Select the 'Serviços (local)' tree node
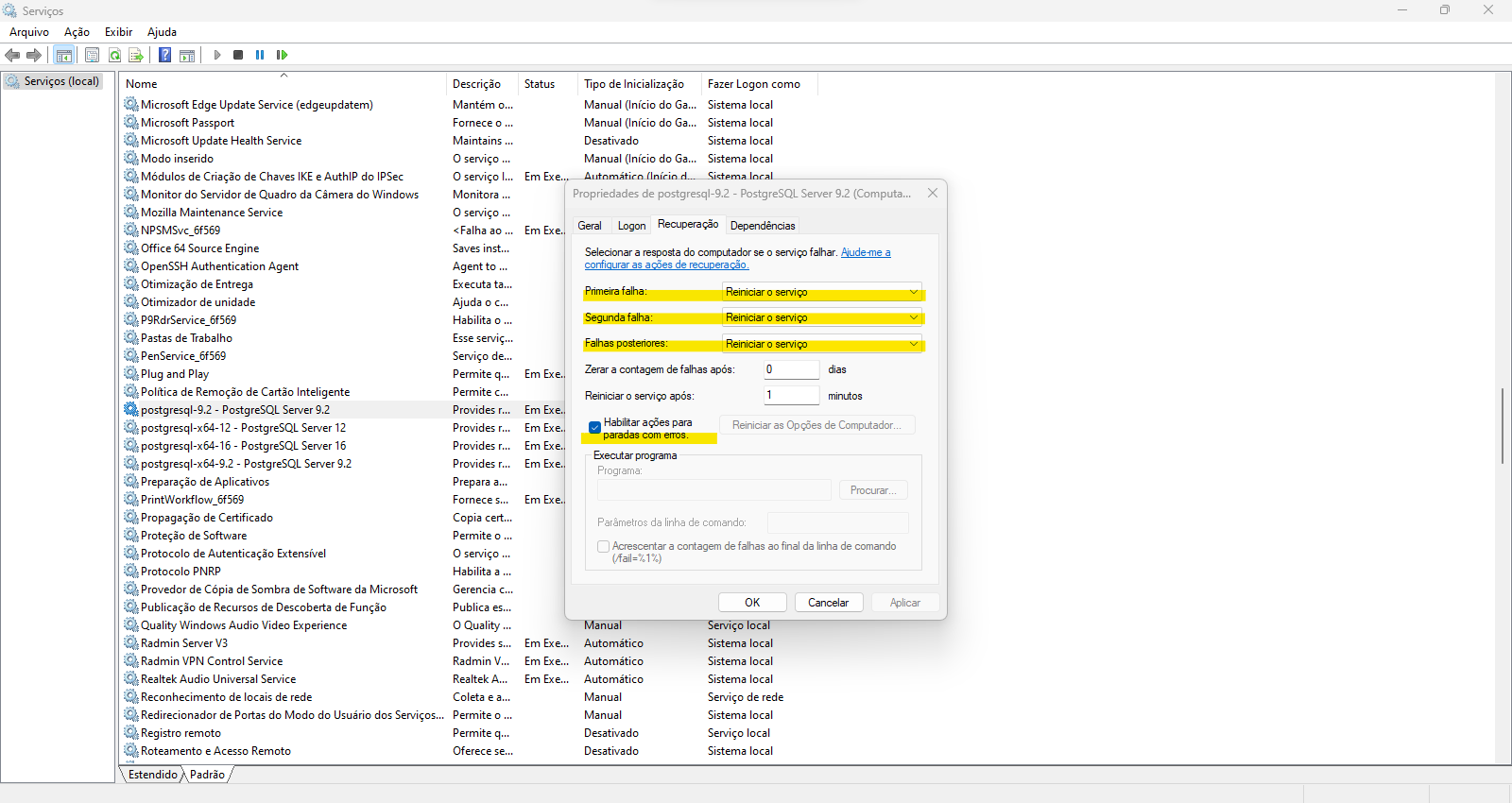 [x=61, y=81]
